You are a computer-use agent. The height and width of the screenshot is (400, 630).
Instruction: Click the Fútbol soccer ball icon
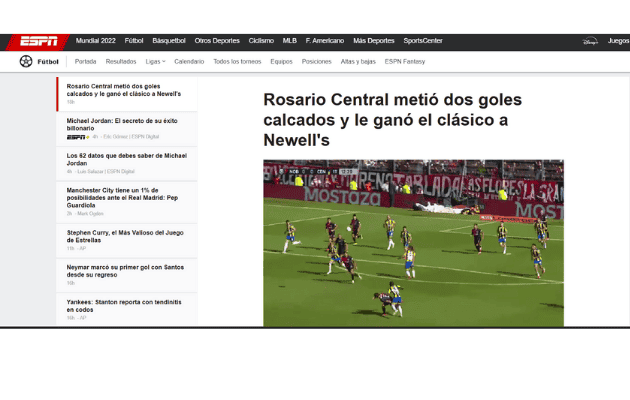click(26, 61)
